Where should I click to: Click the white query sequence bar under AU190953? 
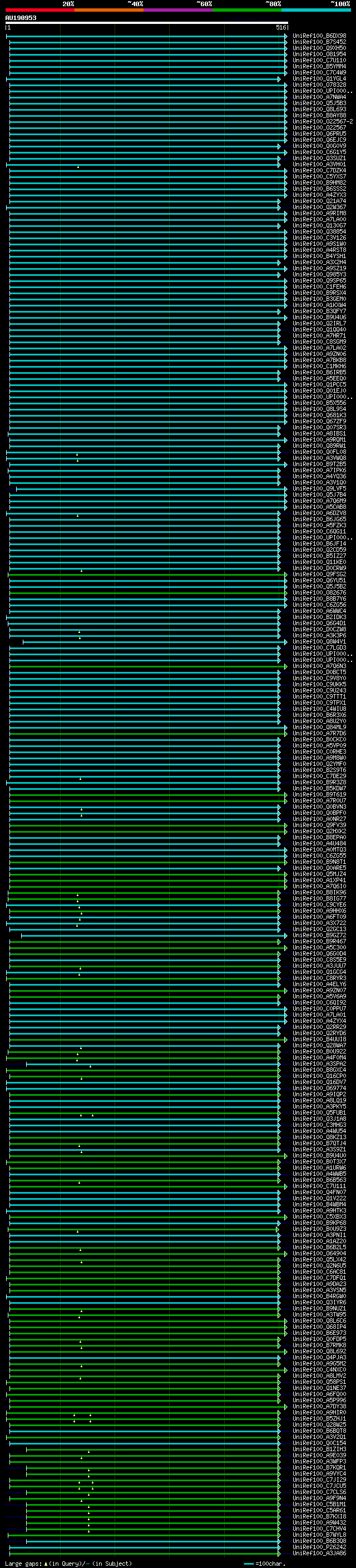147,23
